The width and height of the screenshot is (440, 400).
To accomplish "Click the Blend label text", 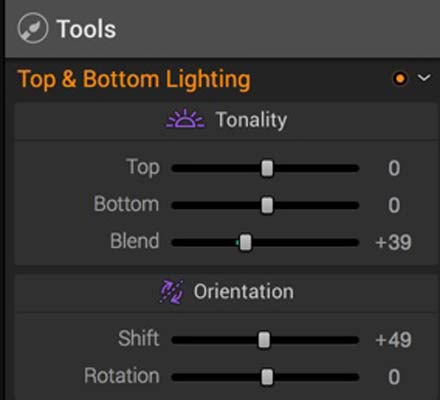I will pos(135,241).
